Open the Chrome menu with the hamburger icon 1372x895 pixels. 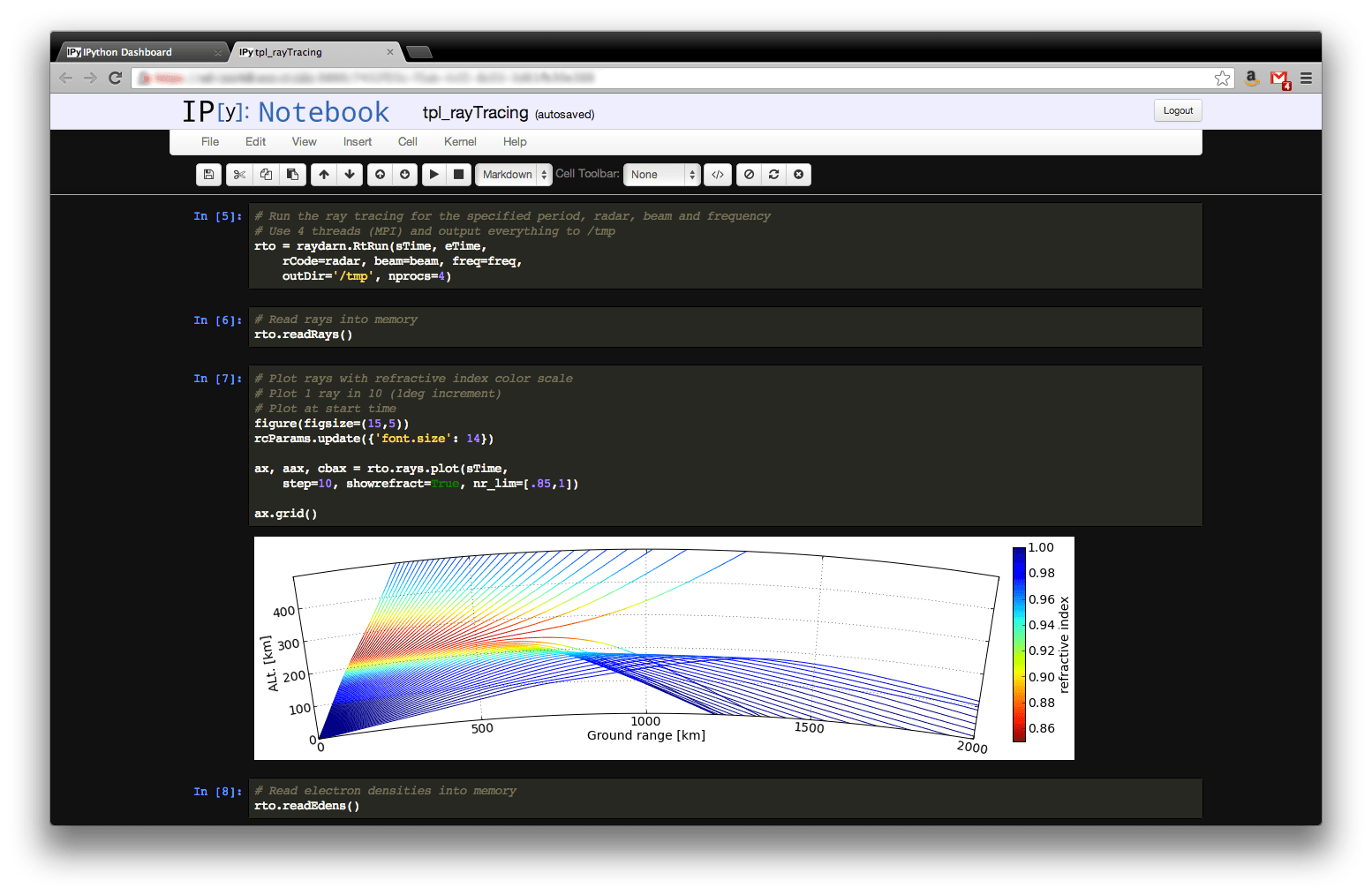pos(1306,78)
